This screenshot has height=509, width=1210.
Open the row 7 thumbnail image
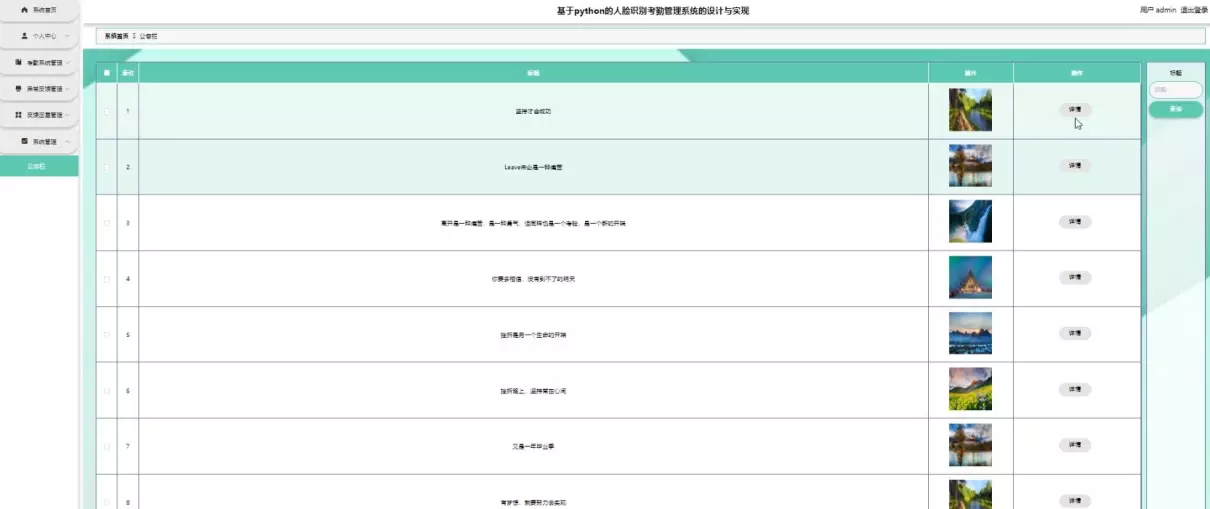click(970, 445)
